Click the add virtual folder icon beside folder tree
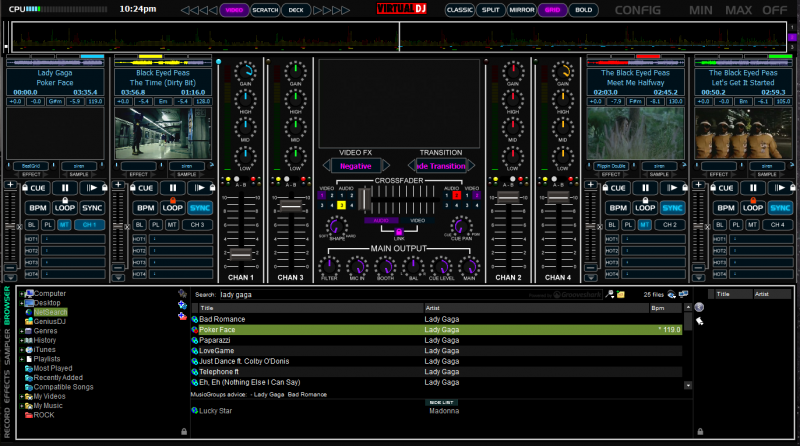 (x=182, y=305)
